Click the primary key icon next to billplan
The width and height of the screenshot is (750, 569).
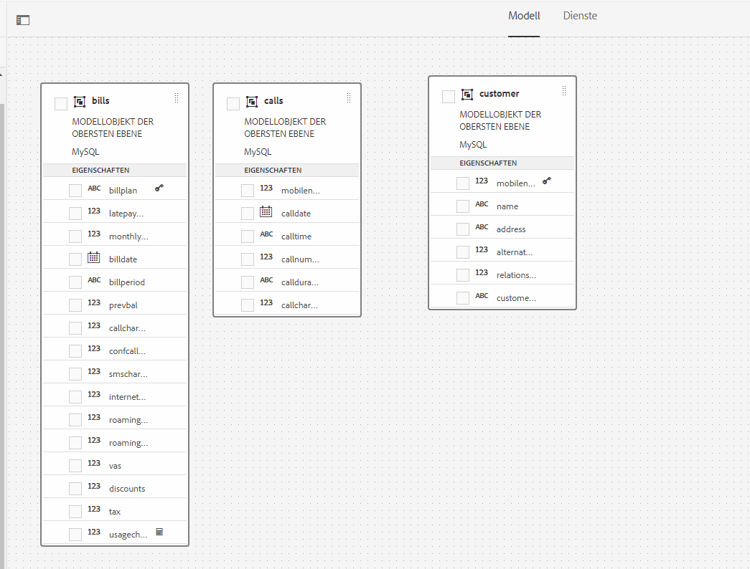(159, 188)
